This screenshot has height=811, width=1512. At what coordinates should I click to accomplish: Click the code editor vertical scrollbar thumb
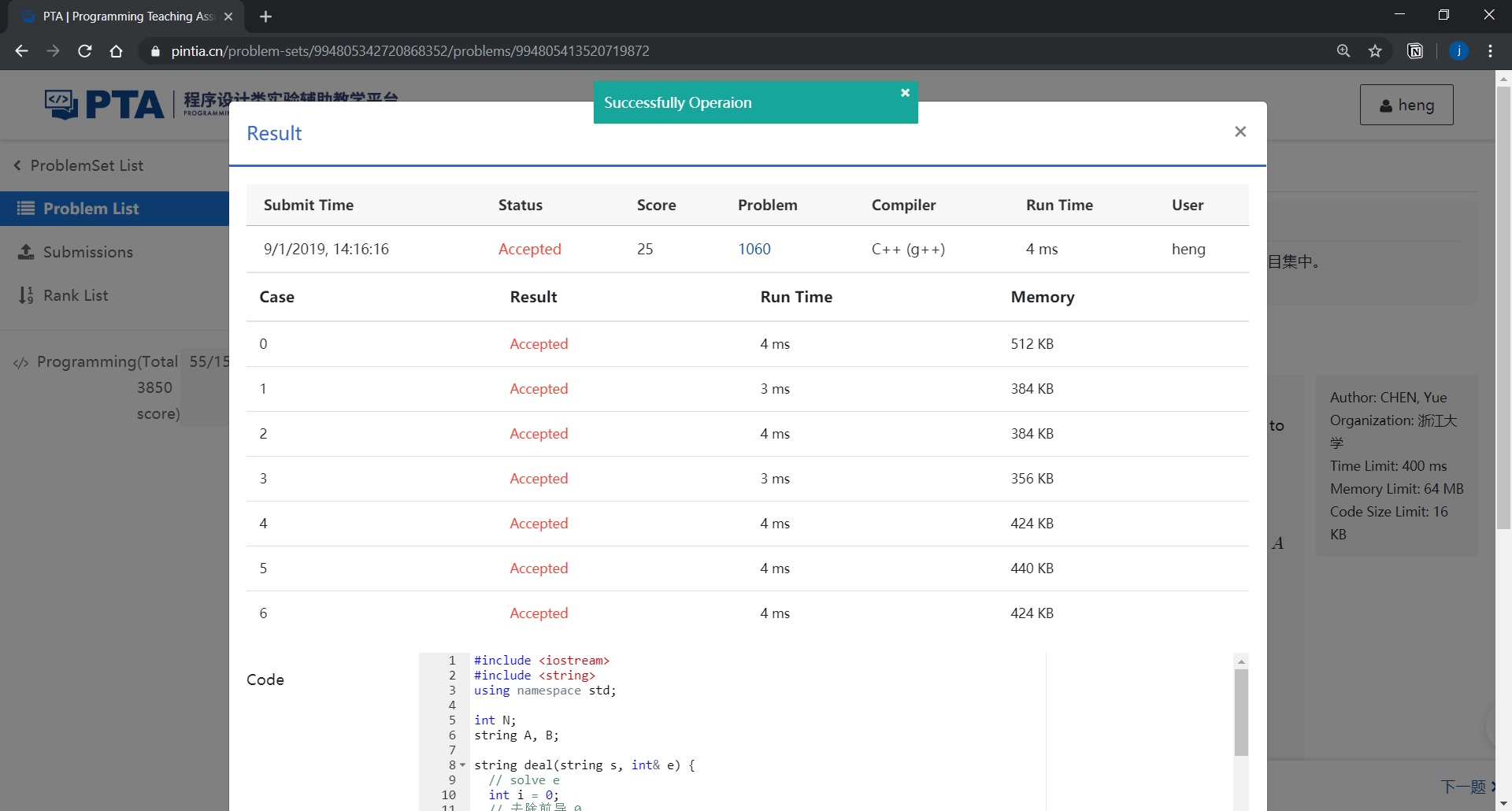pyautogui.click(x=1241, y=713)
